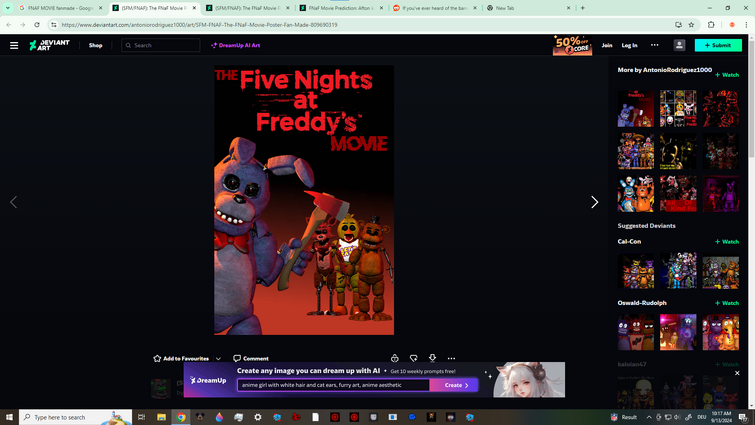
Task: Open the tab search dropdown arrow
Action: pos(8,8)
